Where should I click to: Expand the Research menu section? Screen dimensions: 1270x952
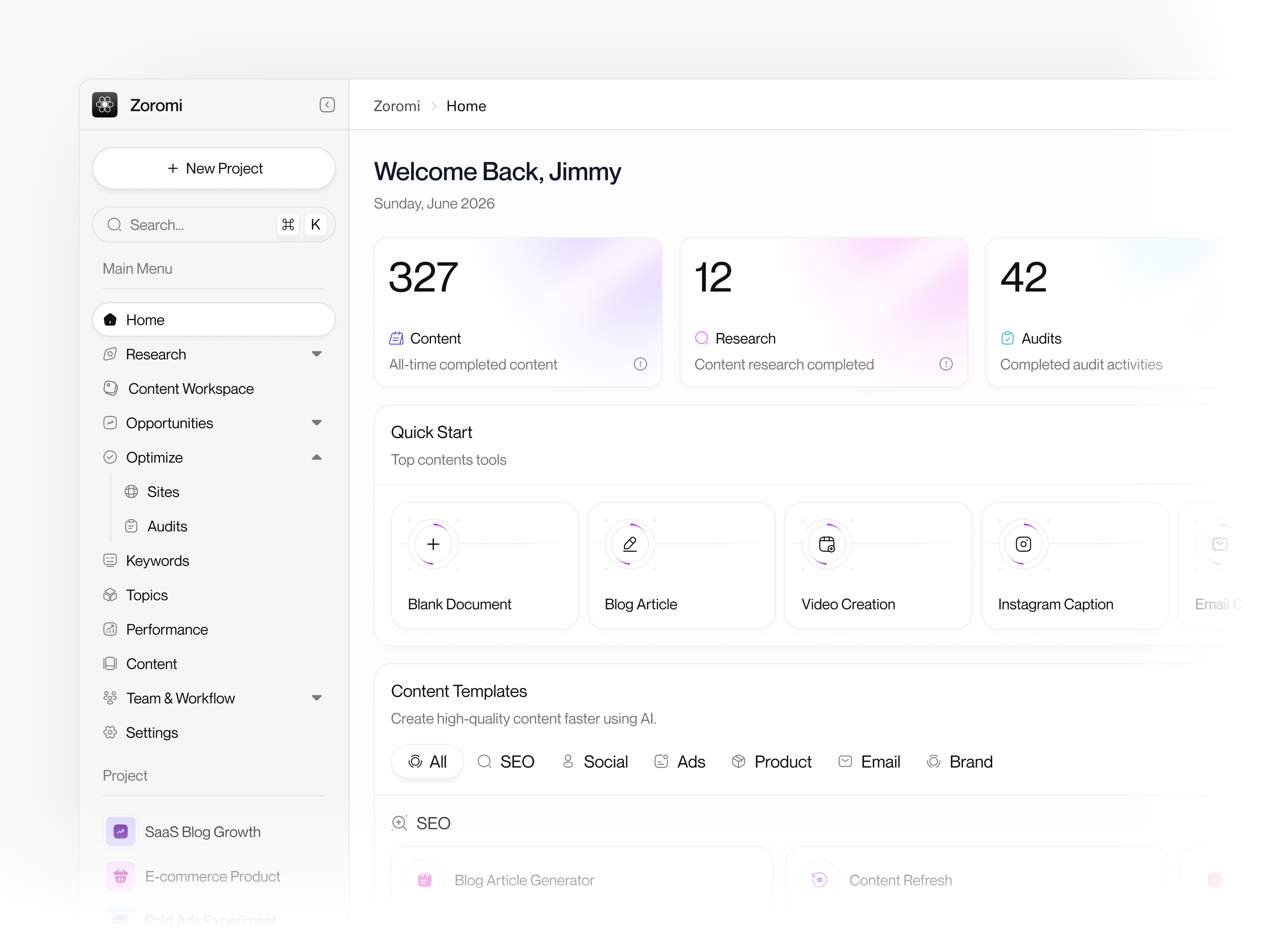[316, 354]
